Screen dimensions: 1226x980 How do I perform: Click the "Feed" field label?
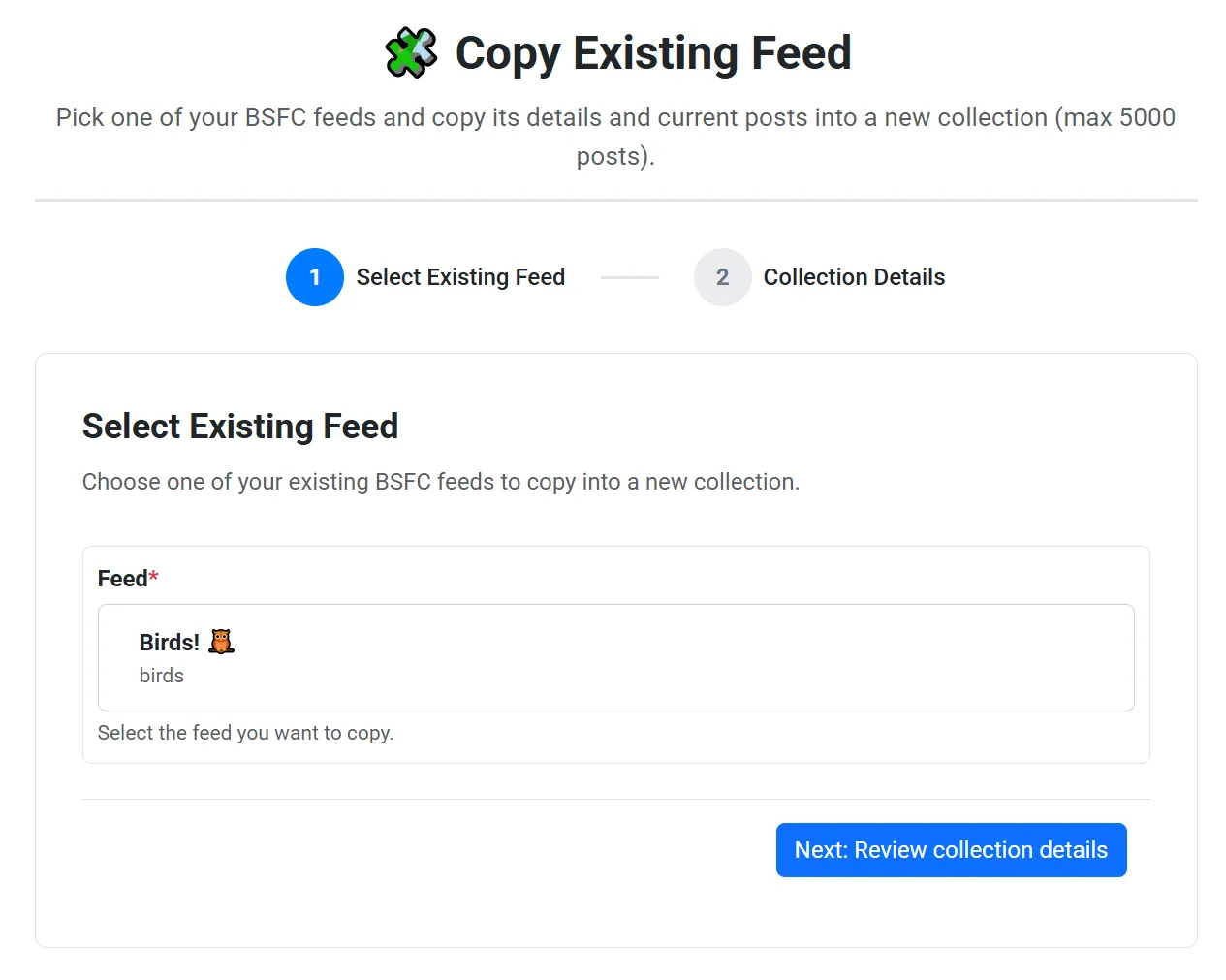point(122,579)
